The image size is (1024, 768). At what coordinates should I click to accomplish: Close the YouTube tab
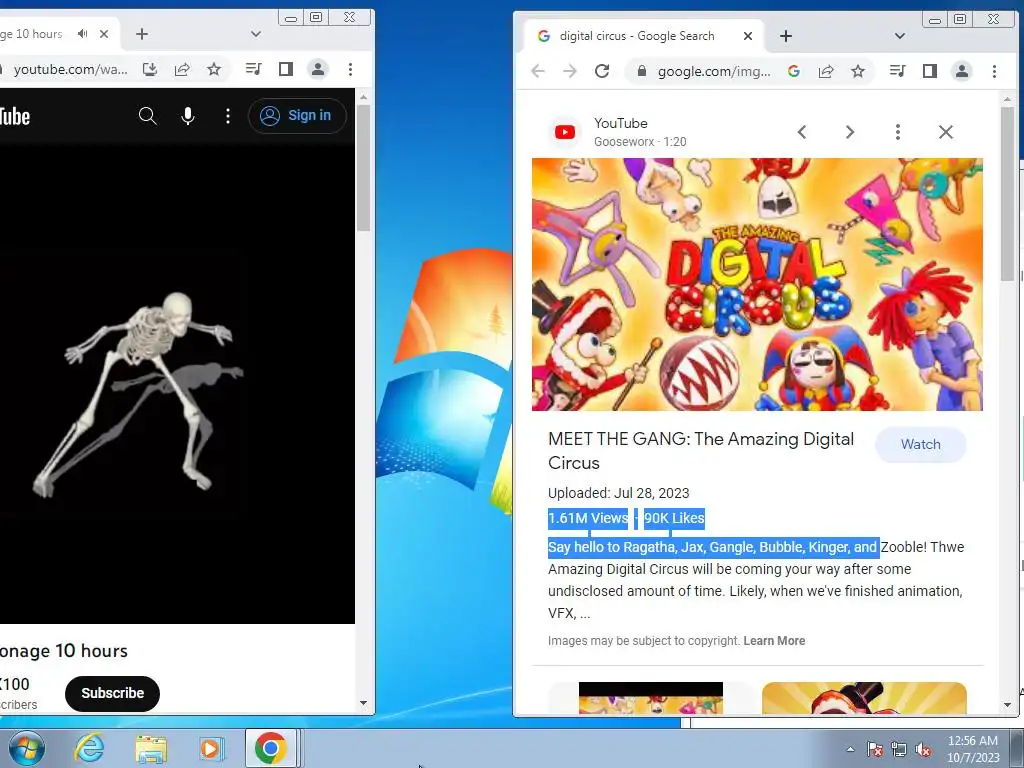point(104,34)
